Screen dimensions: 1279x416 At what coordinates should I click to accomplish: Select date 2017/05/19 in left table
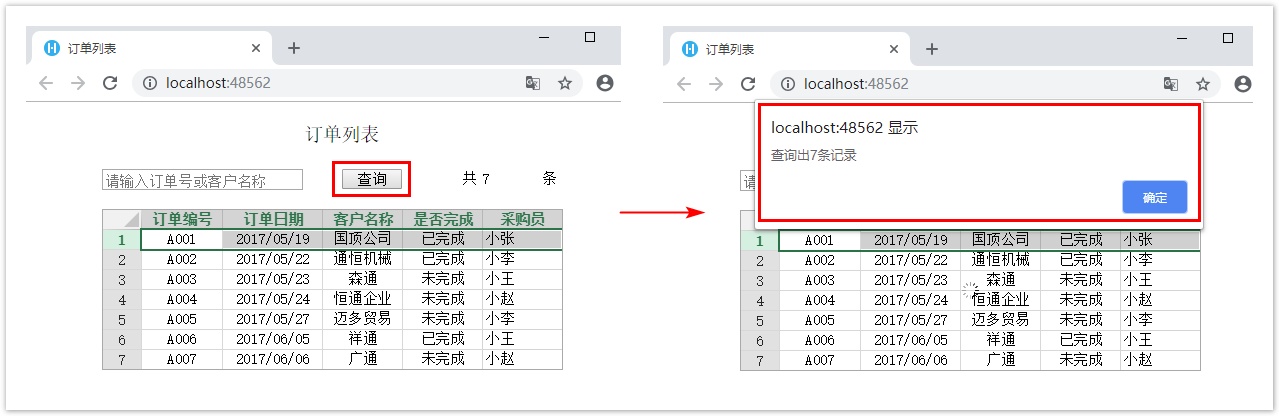[273, 239]
